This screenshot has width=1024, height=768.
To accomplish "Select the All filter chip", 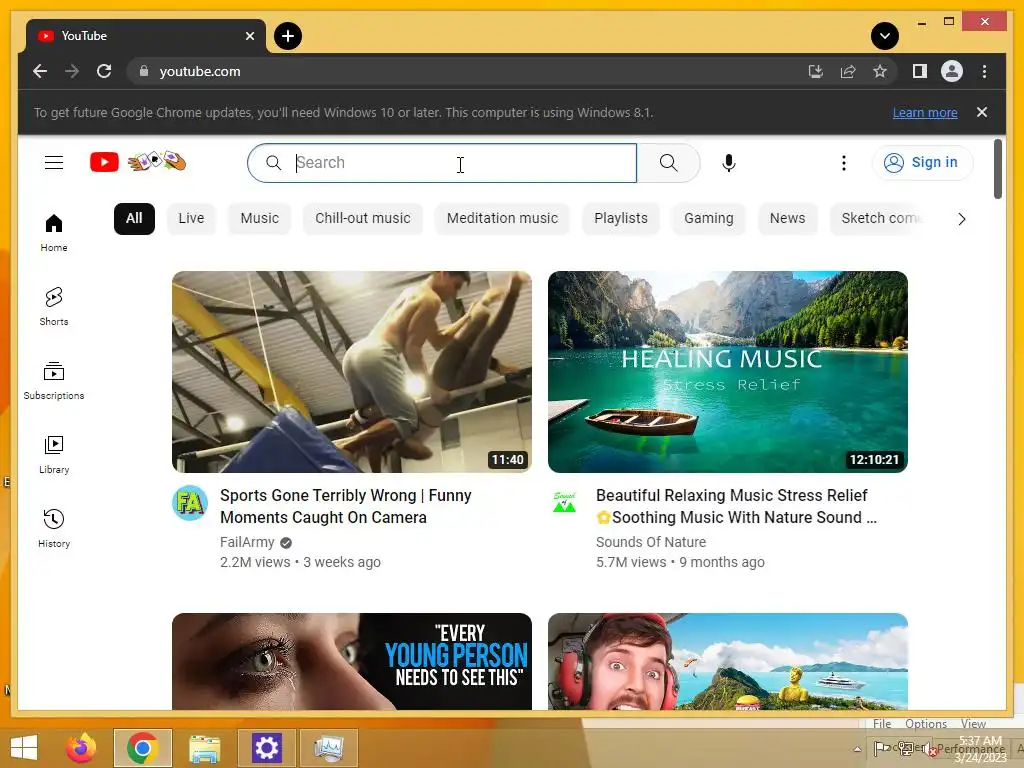I will point(134,218).
